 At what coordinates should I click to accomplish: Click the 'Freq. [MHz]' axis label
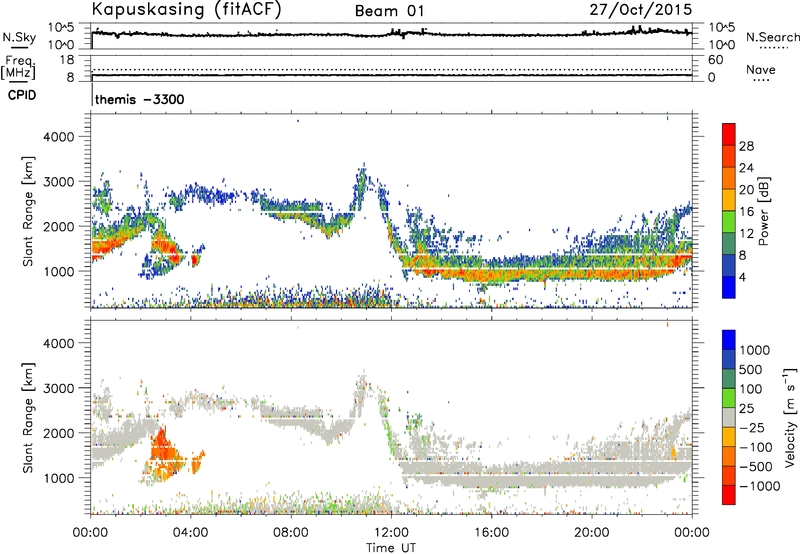(x=18, y=67)
